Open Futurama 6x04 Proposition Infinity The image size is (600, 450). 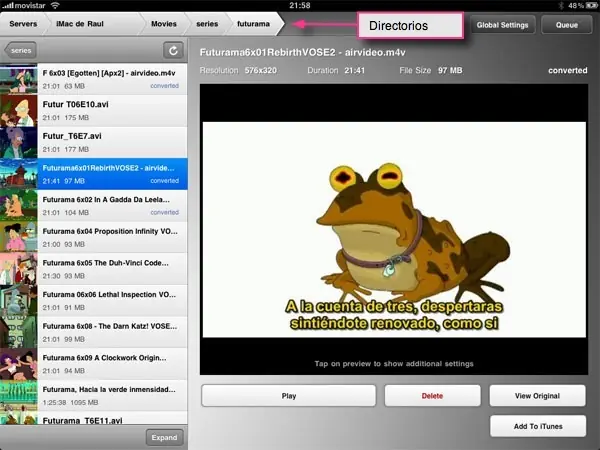point(94,237)
